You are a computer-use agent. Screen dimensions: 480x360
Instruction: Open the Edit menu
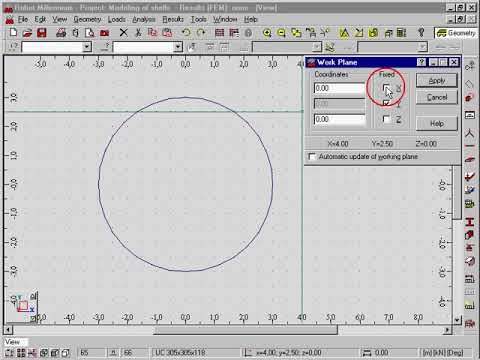[40, 20]
